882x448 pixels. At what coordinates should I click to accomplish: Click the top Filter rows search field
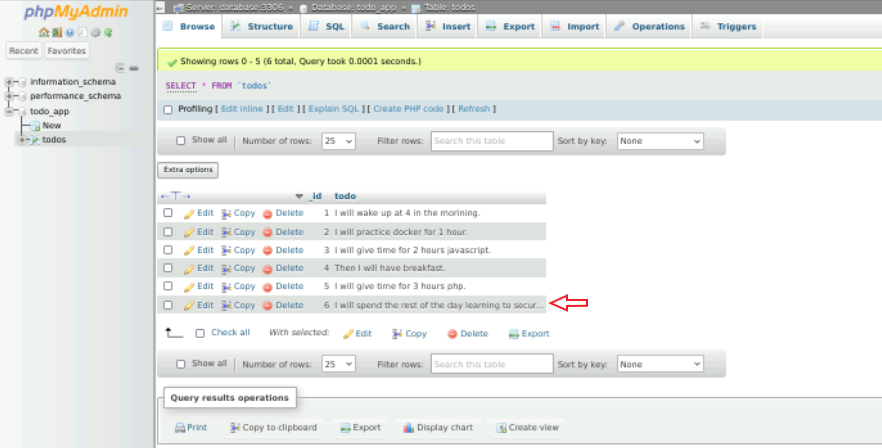pos(492,142)
